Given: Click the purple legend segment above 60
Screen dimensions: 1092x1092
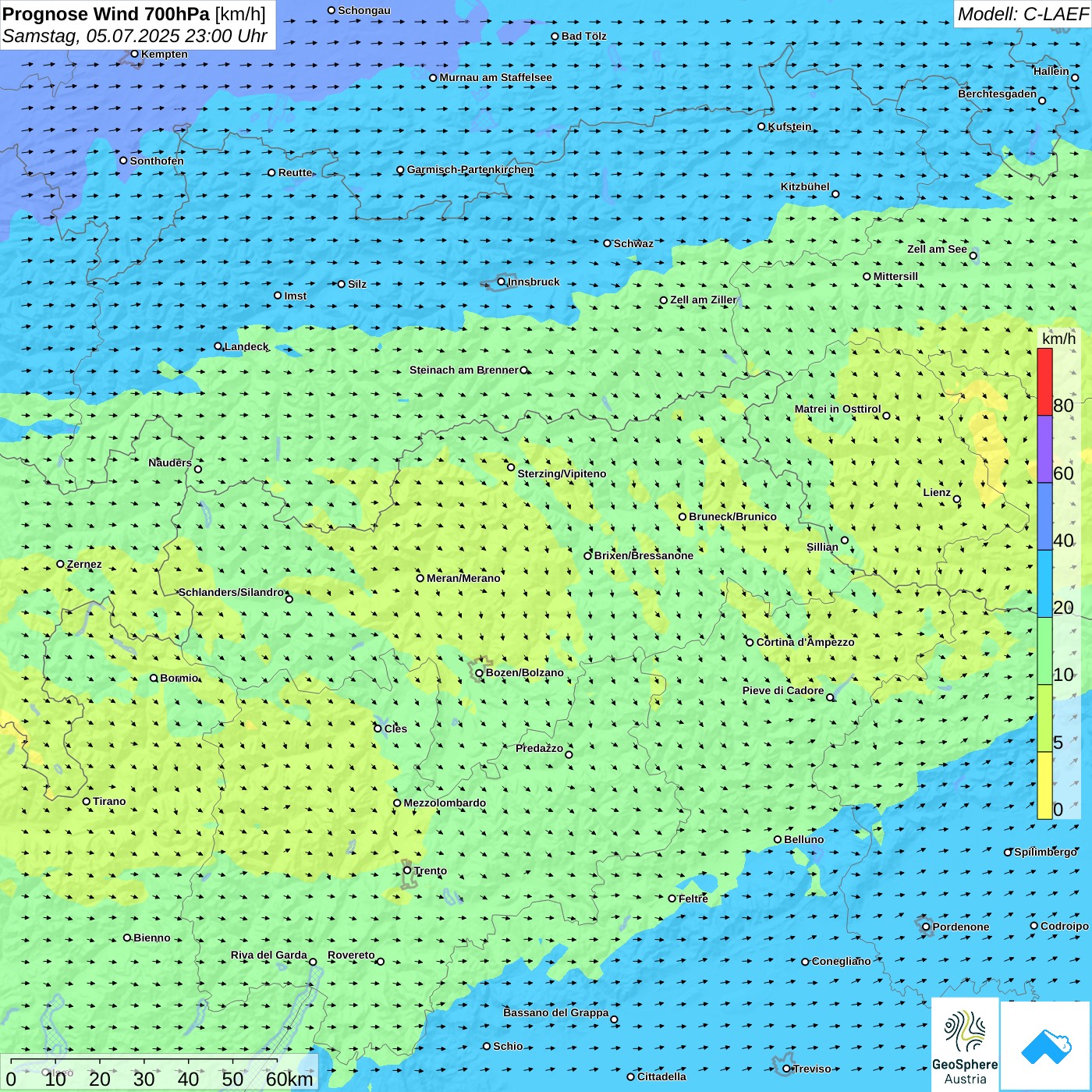Looking at the screenshot, I should click(1044, 448).
